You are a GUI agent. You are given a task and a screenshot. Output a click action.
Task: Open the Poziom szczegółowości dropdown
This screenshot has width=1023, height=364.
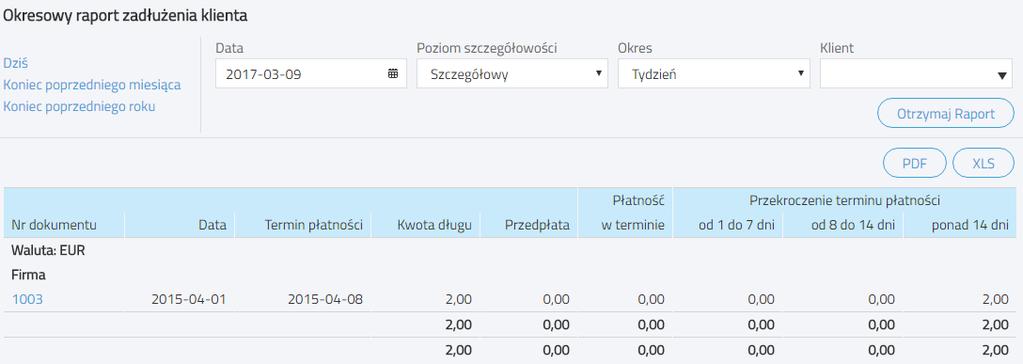(512, 74)
